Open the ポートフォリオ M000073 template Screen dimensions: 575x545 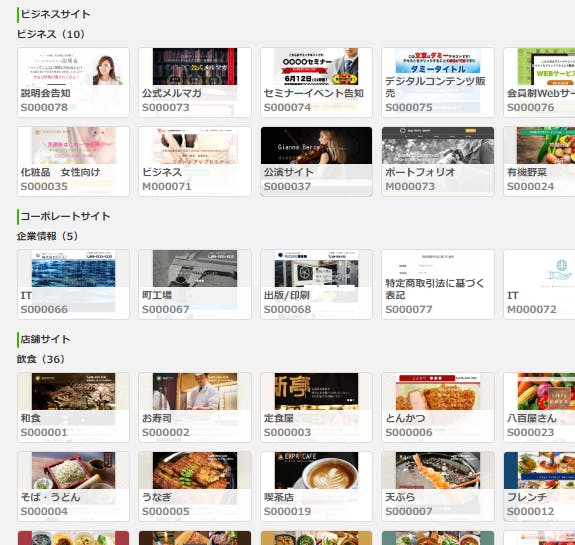tap(438, 161)
